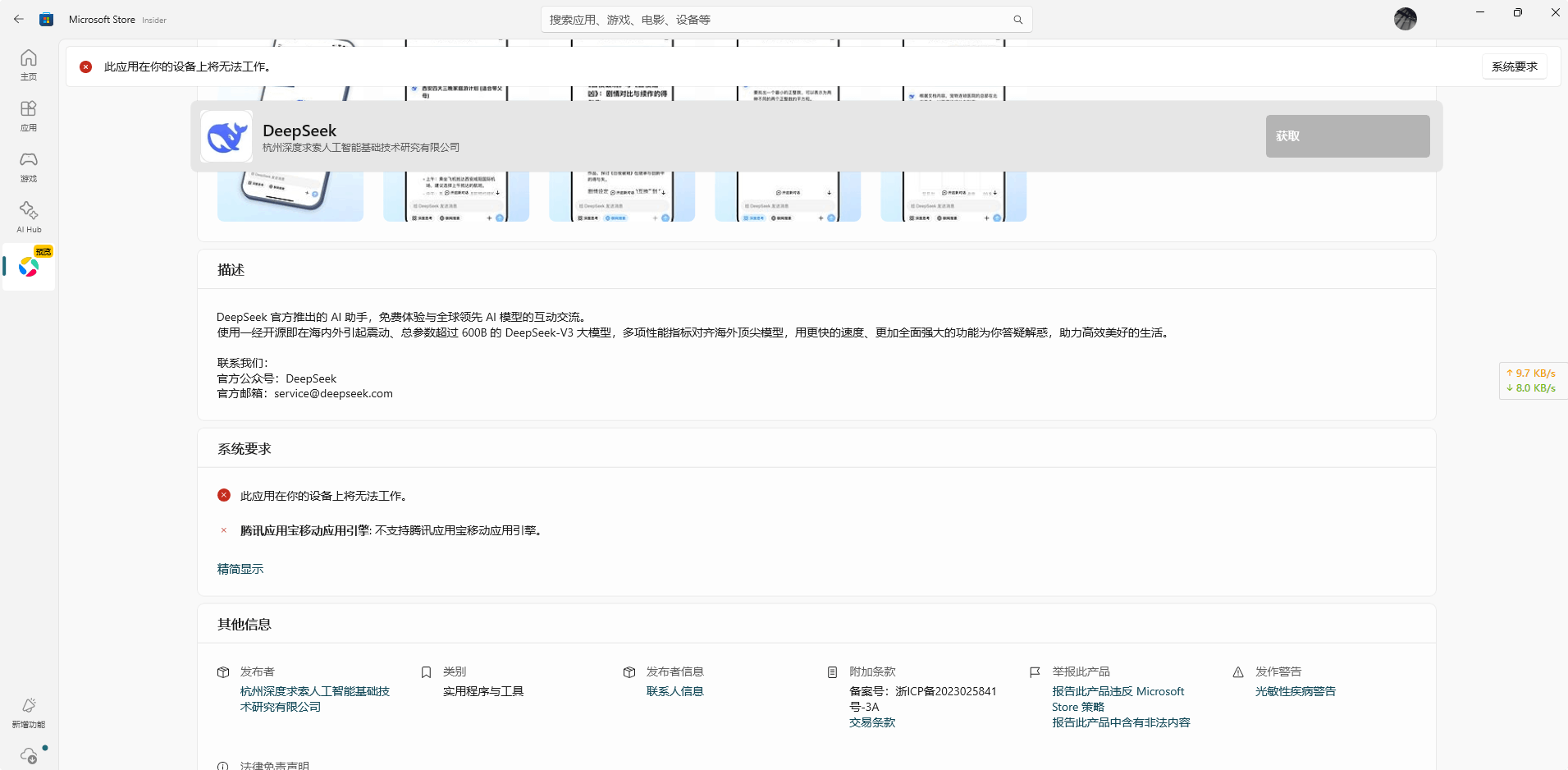The image size is (1568, 770).
Task: Click the 类别 bookmark icon
Action: (x=426, y=672)
